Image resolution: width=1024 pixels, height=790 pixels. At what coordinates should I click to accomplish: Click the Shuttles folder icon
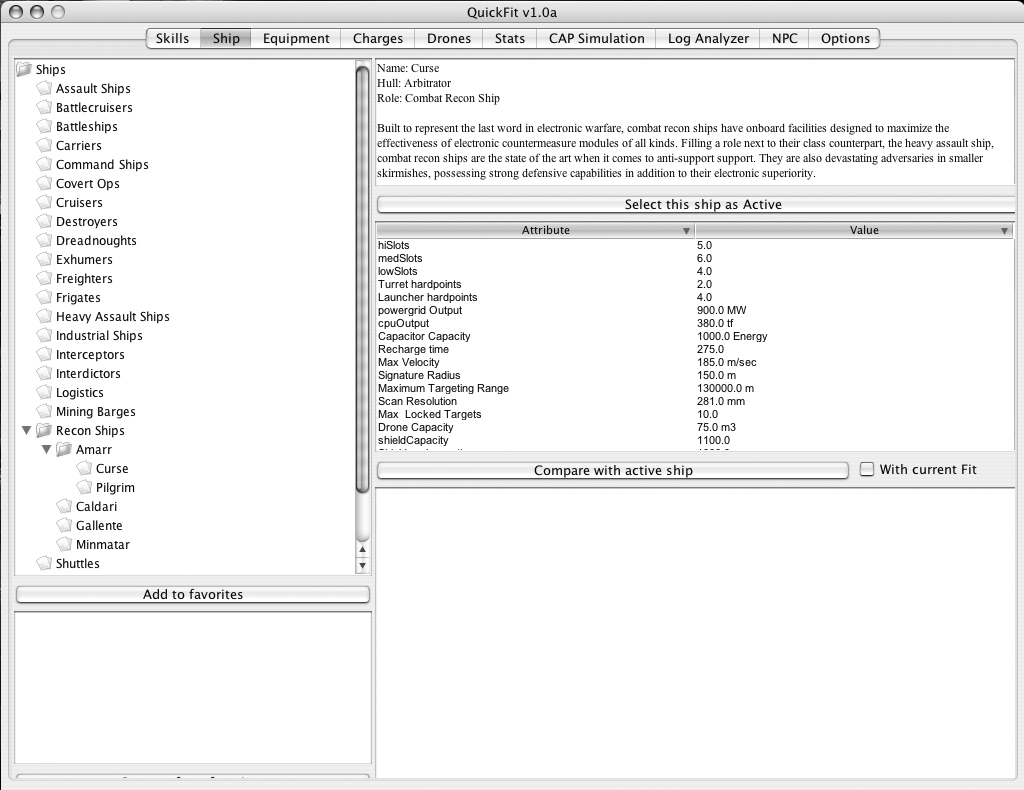coord(44,563)
